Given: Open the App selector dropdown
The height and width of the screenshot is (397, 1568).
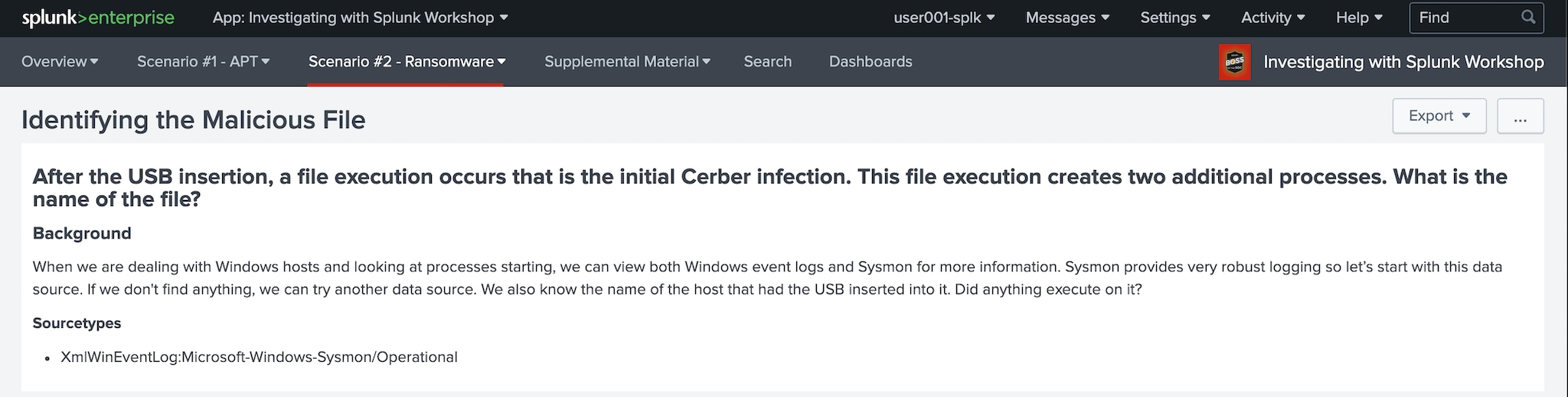Looking at the screenshot, I should 360,18.
